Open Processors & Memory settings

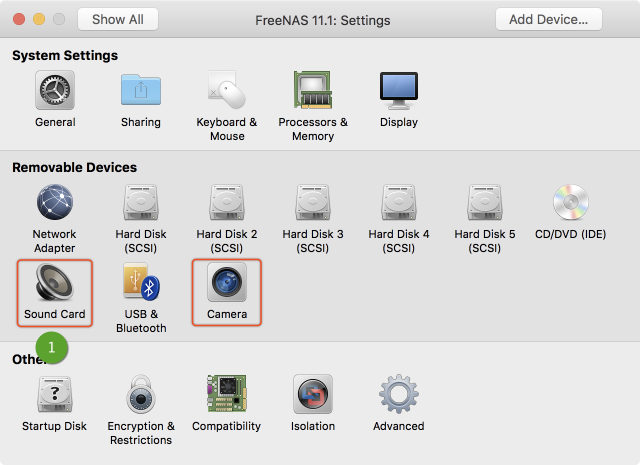click(x=313, y=92)
